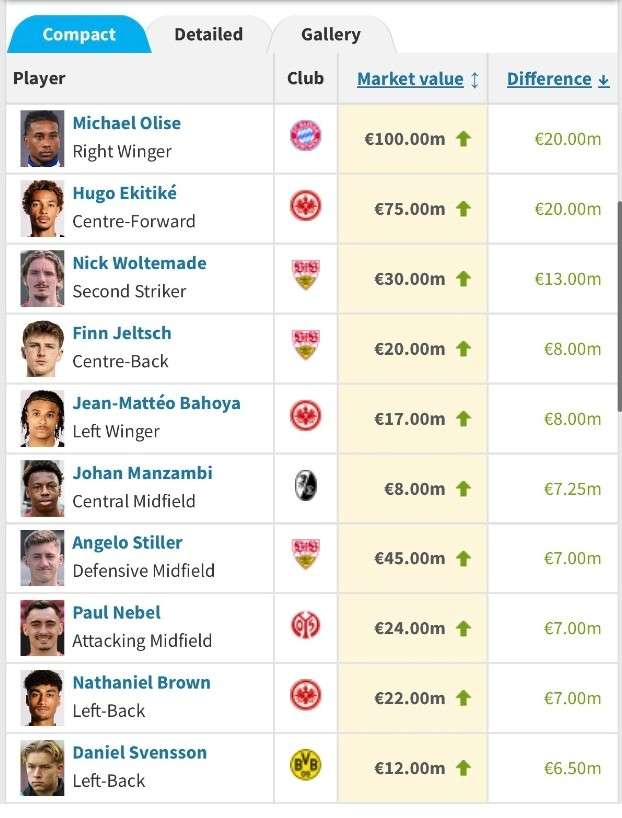Screen dimensions: 622x818
Task: Click green up arrow next to €100.00m
Action: [463, 139]
